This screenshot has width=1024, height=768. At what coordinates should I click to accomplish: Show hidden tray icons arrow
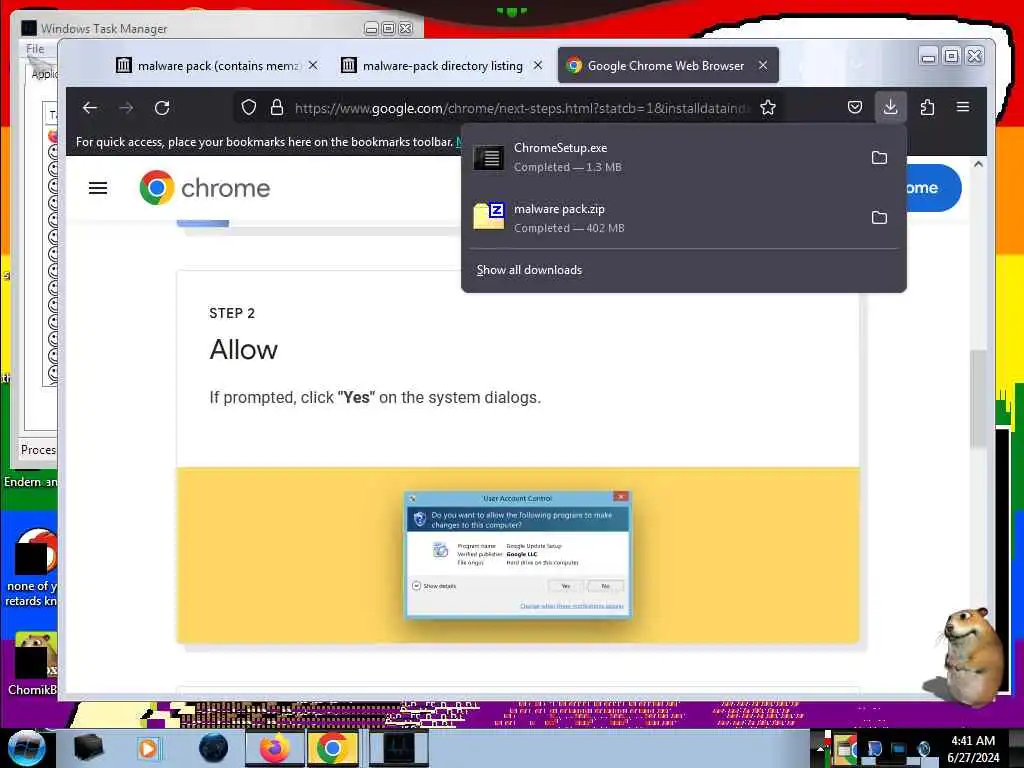click(820, 749)
